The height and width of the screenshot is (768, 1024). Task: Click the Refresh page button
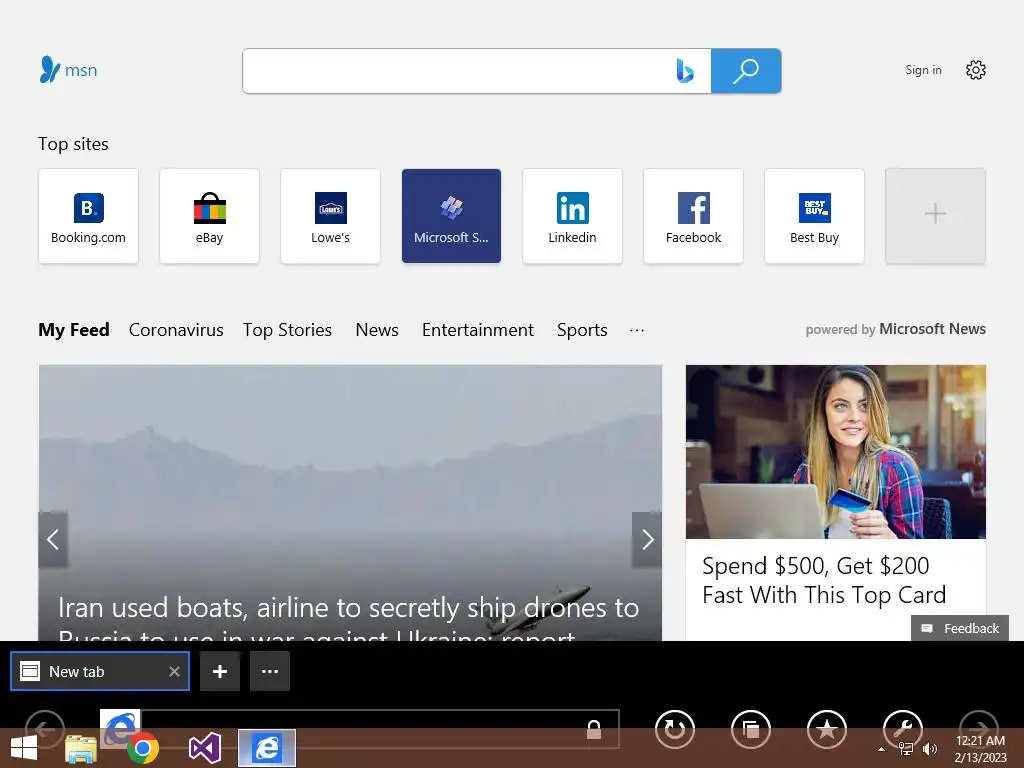(x=675, y=729)
